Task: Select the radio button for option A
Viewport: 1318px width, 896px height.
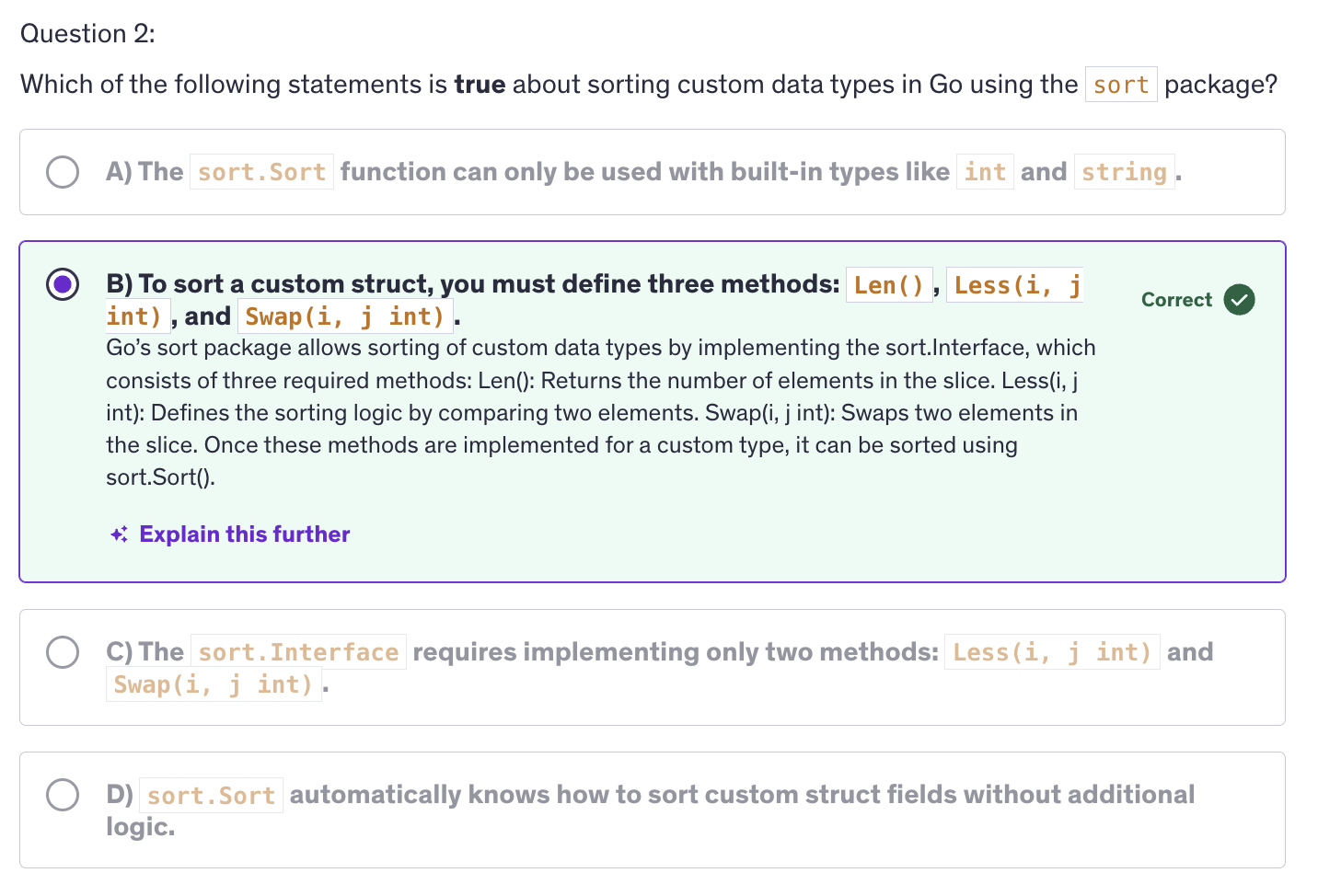Action: (x=63, y=172)
